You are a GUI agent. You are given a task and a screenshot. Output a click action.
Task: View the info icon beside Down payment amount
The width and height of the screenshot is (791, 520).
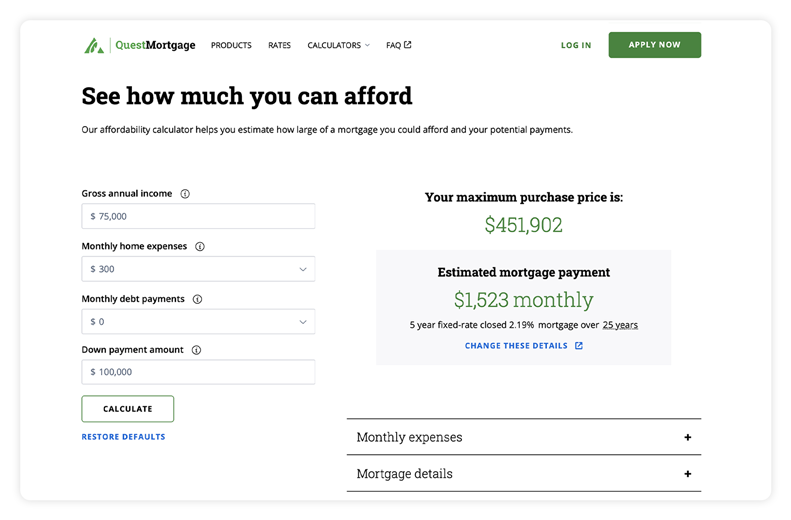coord(196,350)
